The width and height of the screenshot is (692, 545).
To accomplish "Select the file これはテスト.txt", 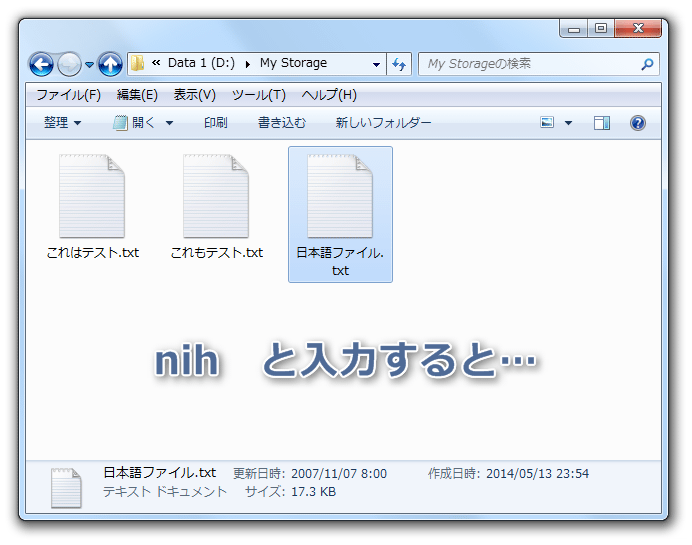I will pyautogui.click(x=92, y=207).
